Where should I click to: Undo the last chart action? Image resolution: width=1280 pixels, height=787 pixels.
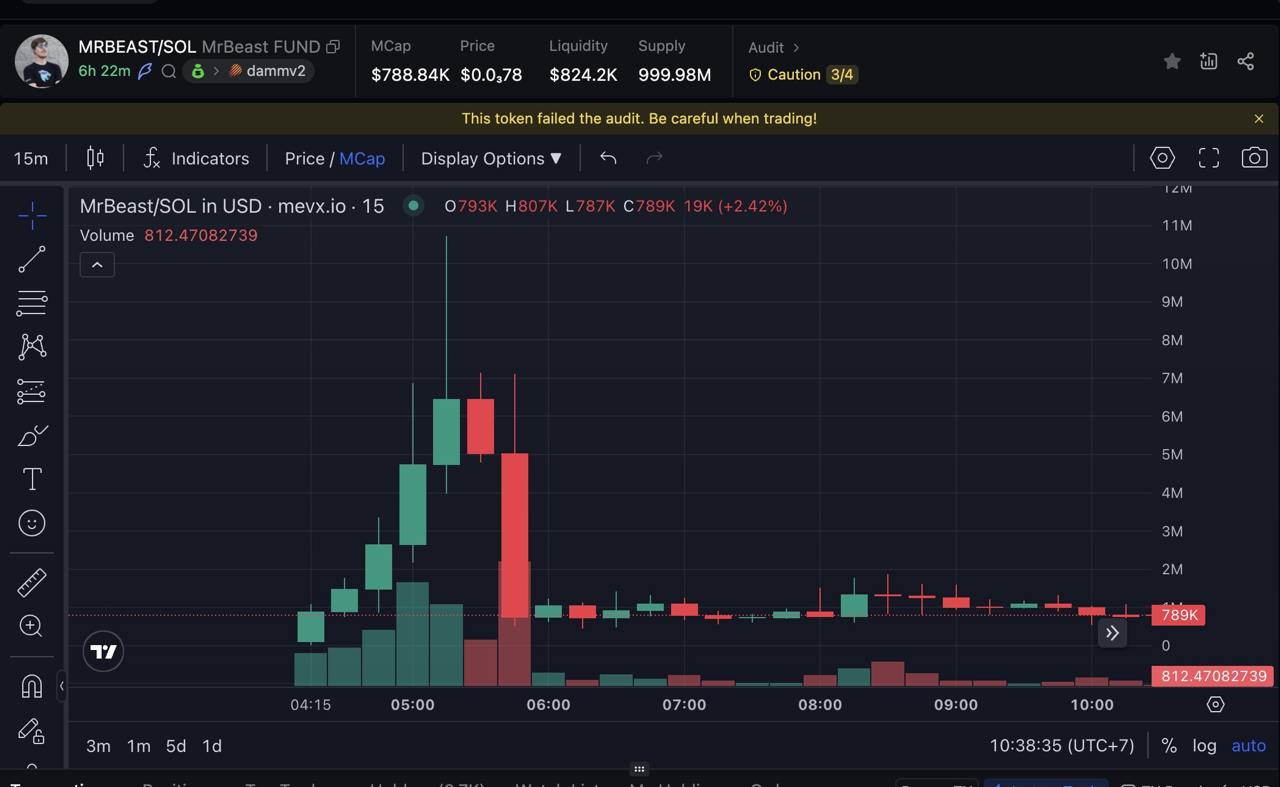(608, 158)
